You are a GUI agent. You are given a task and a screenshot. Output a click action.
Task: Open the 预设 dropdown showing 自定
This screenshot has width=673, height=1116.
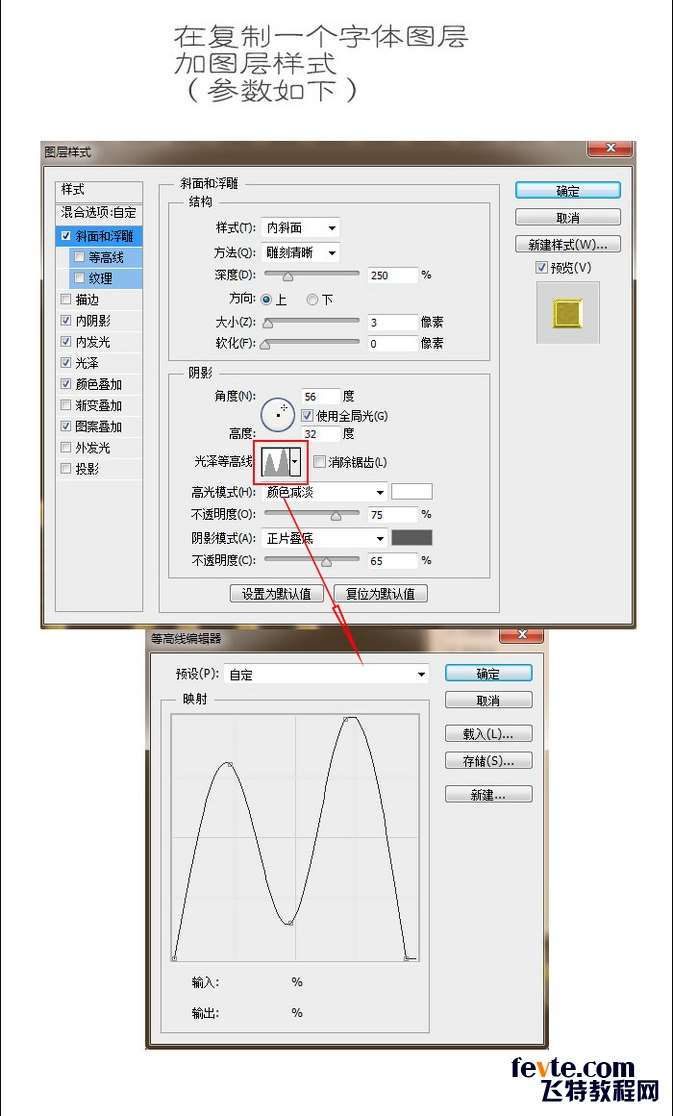(327, 675)
